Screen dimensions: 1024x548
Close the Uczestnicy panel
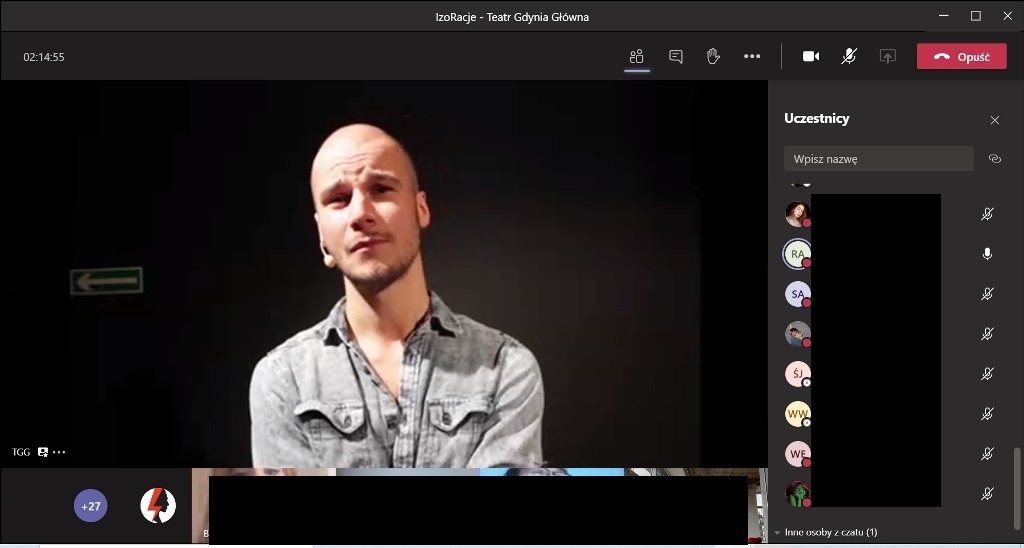[x=994, y=120]
